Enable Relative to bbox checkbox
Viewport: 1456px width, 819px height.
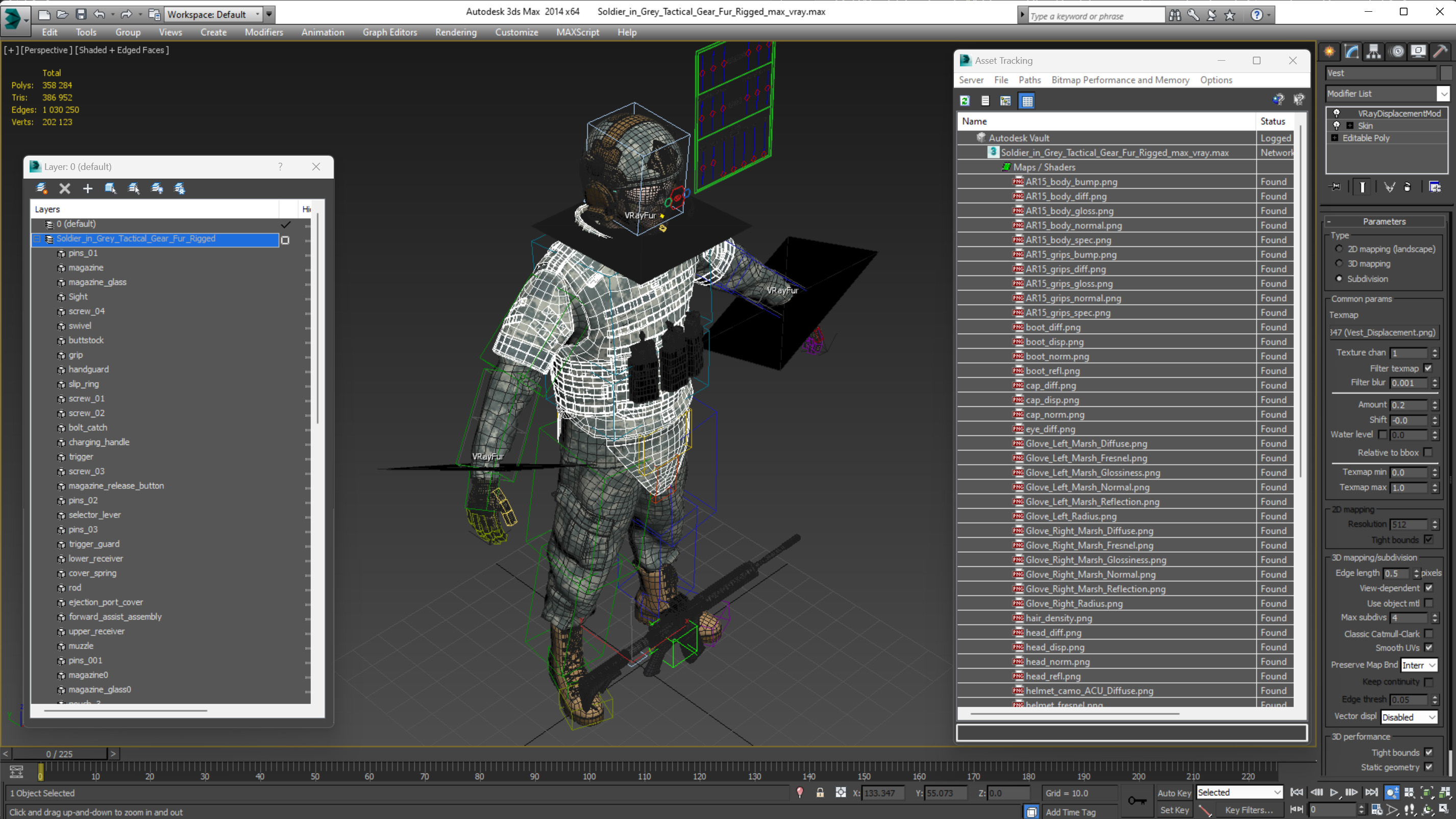point(1428,453)
